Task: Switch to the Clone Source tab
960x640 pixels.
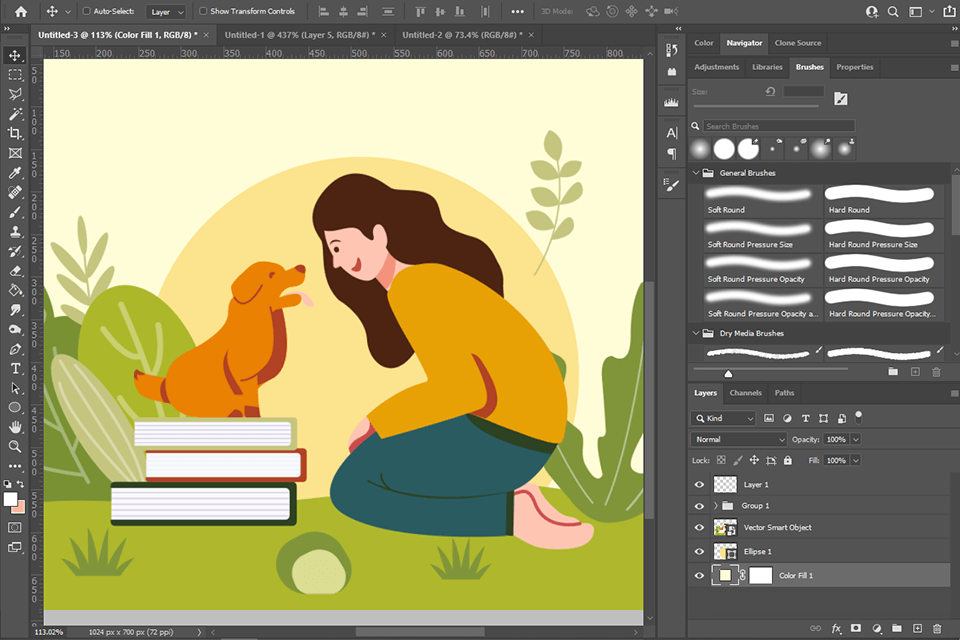Action: 798,43
